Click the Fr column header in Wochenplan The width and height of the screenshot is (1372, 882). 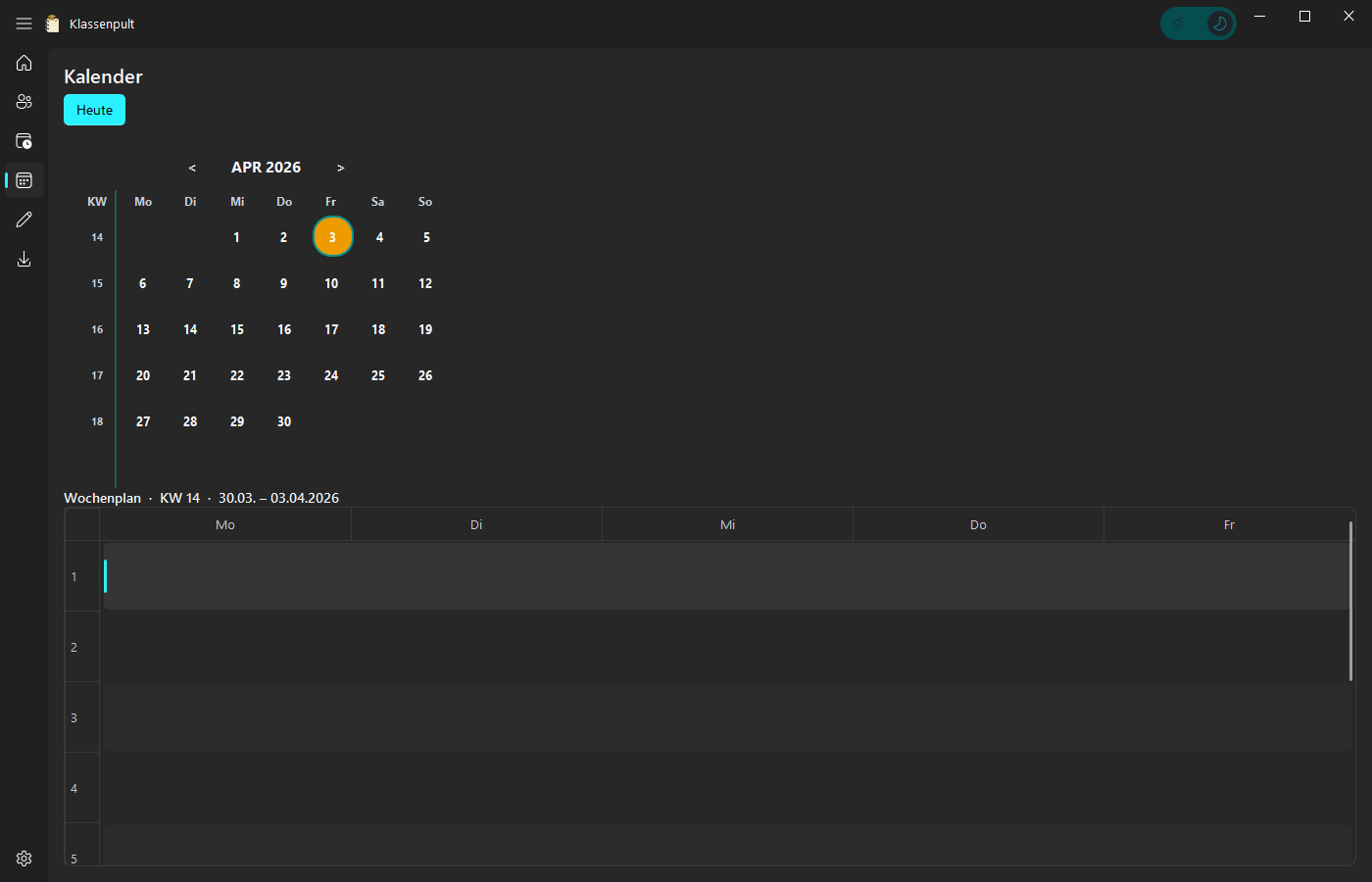(x=1228, y=525)
